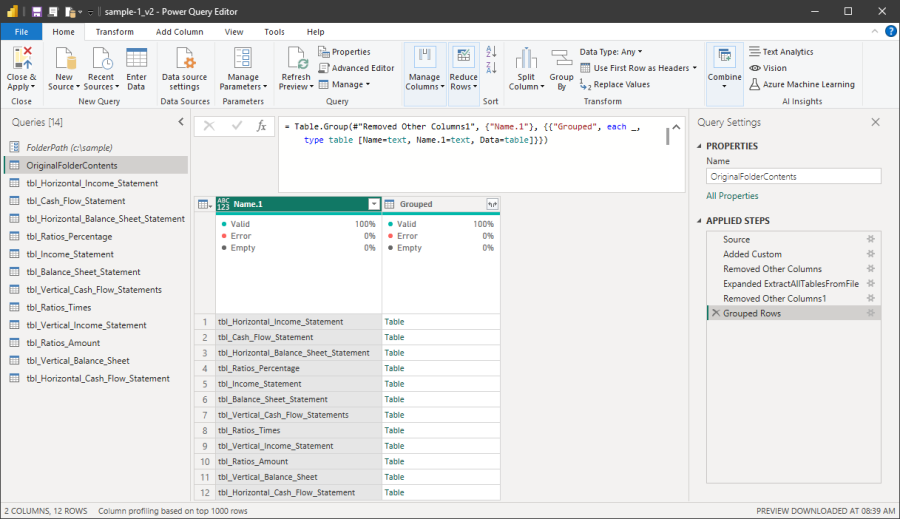The image size is (900, 519).
Task: Open Text Analytics
Action: point(781,52)
